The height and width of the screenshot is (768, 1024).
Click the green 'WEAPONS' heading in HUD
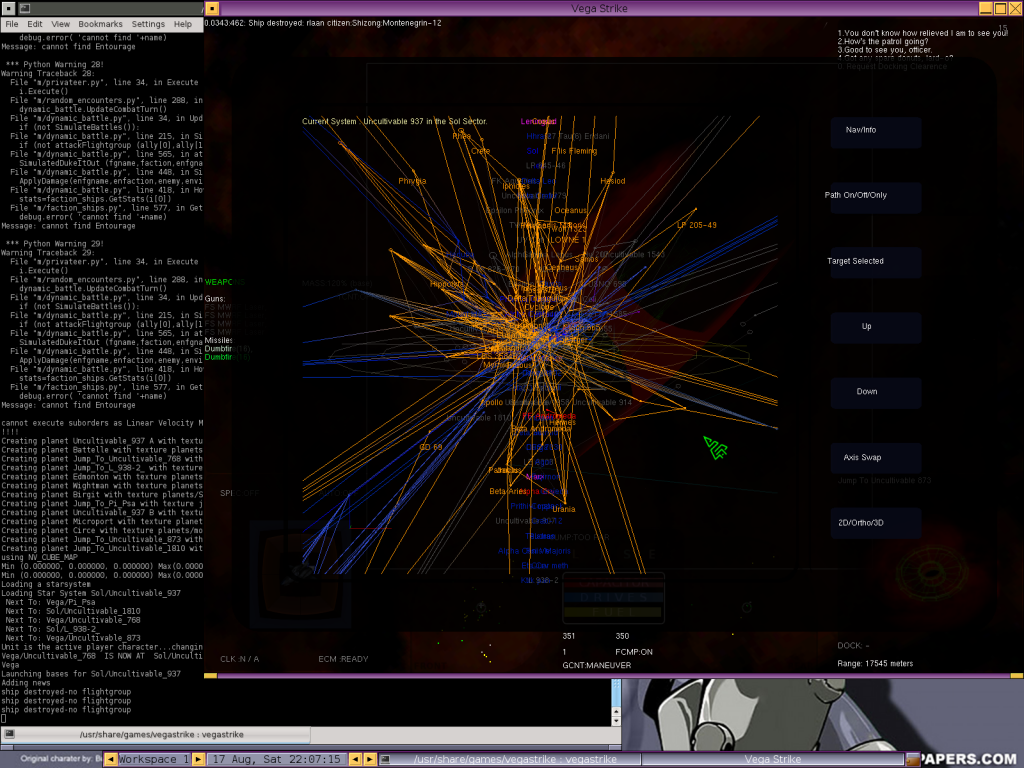pos(225,282)
